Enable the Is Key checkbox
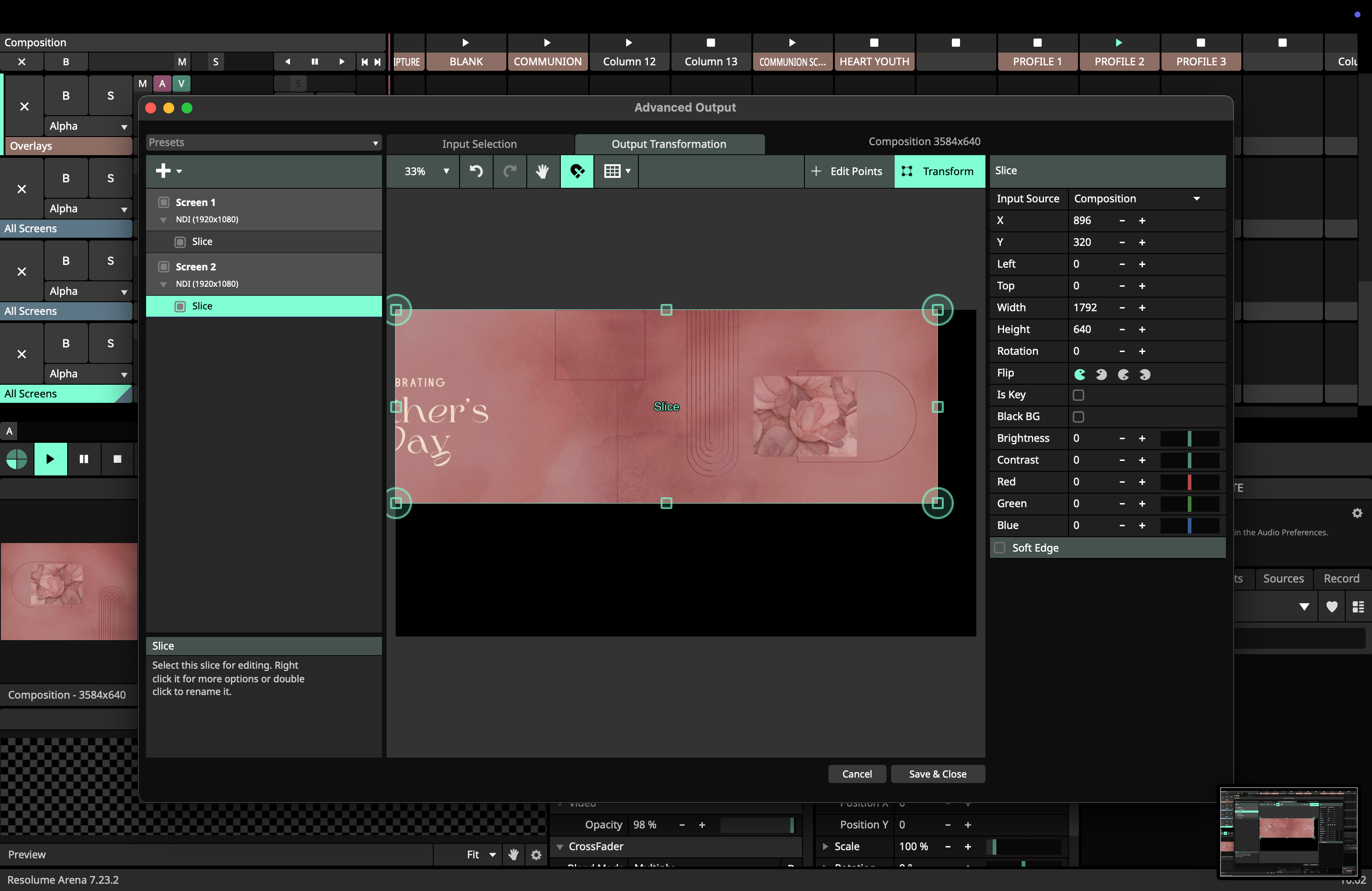 [x=1078, y=395]
